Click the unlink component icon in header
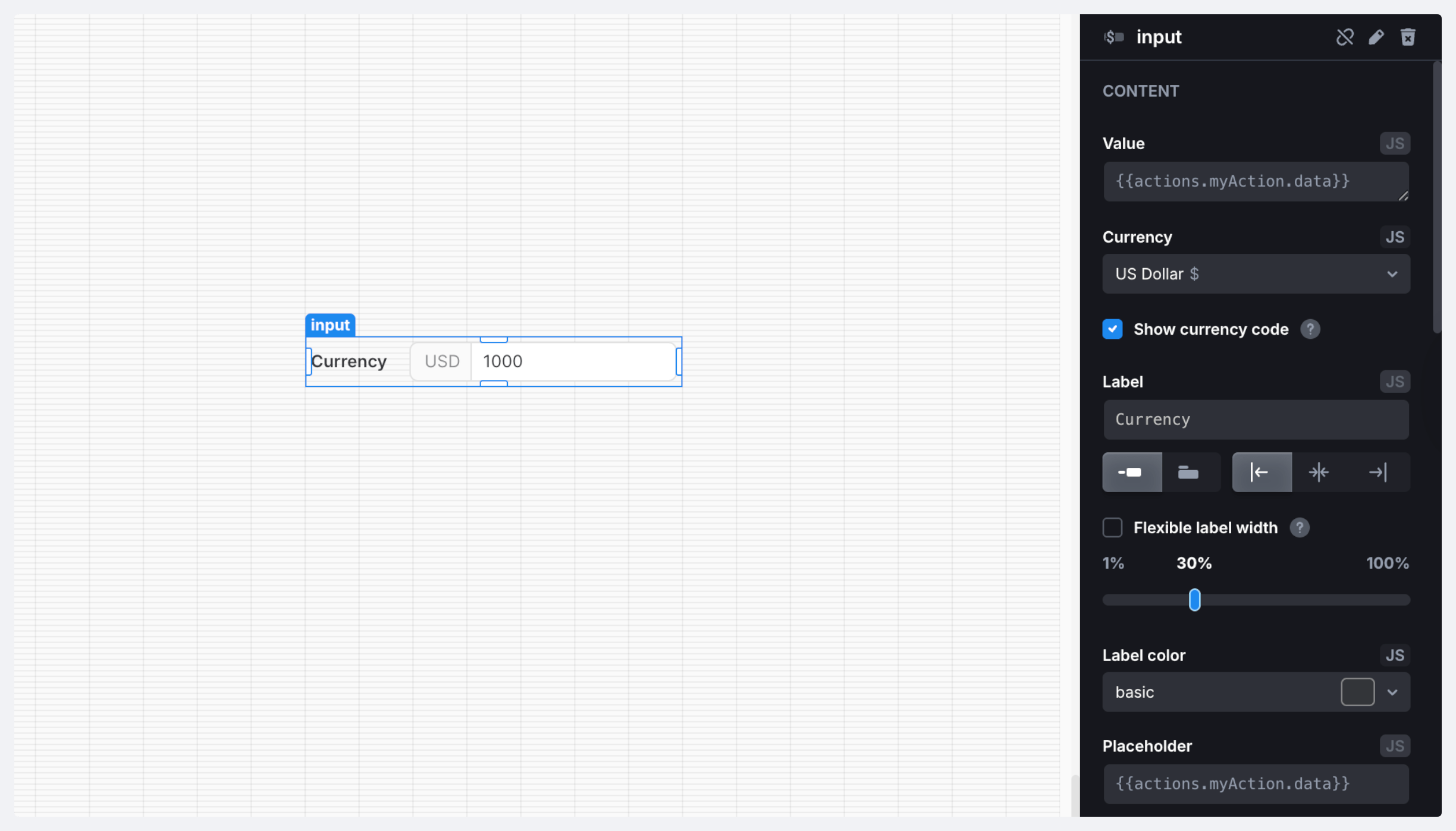 1345,37
